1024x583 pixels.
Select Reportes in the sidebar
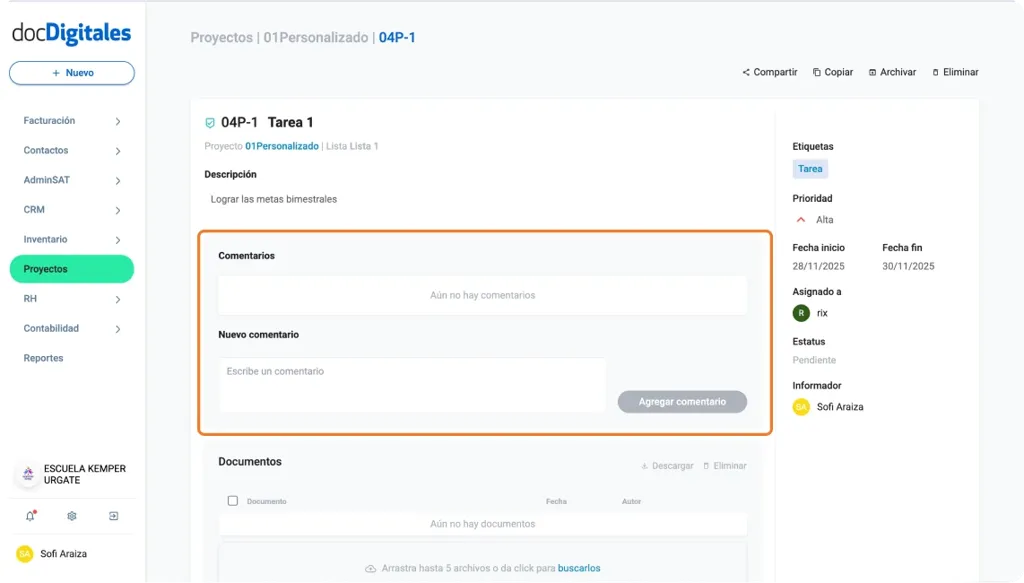pos(43,357)
